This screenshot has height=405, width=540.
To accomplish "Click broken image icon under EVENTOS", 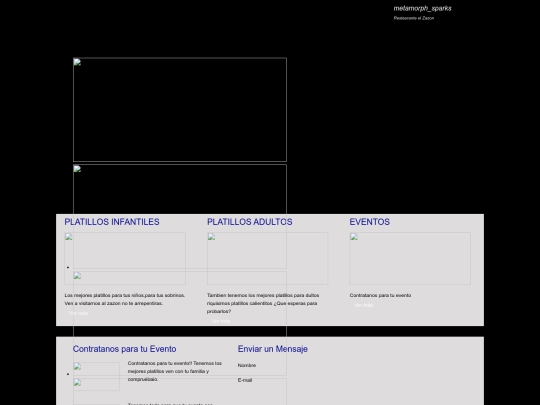I will click(354, 237).
